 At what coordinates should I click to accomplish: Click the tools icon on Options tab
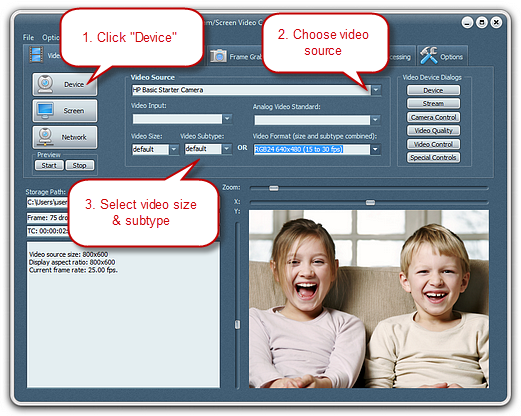(x=429, y=55)
